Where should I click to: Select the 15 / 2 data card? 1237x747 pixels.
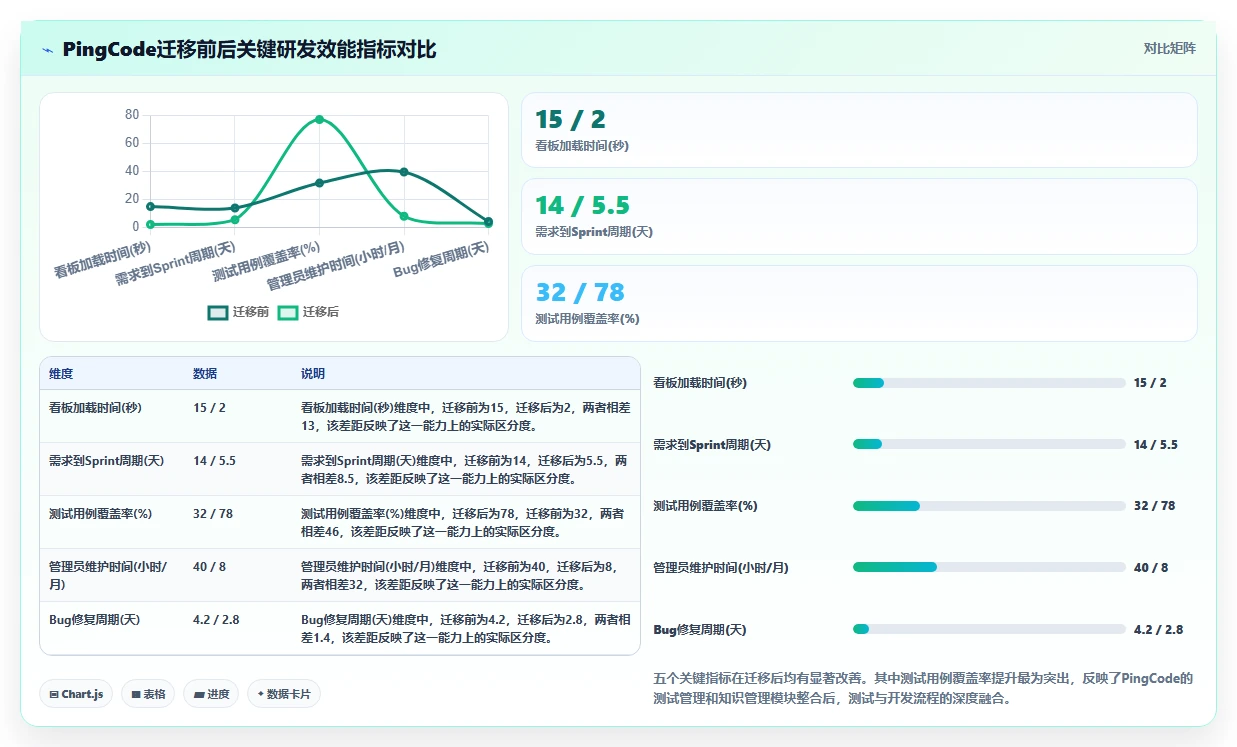859,130
